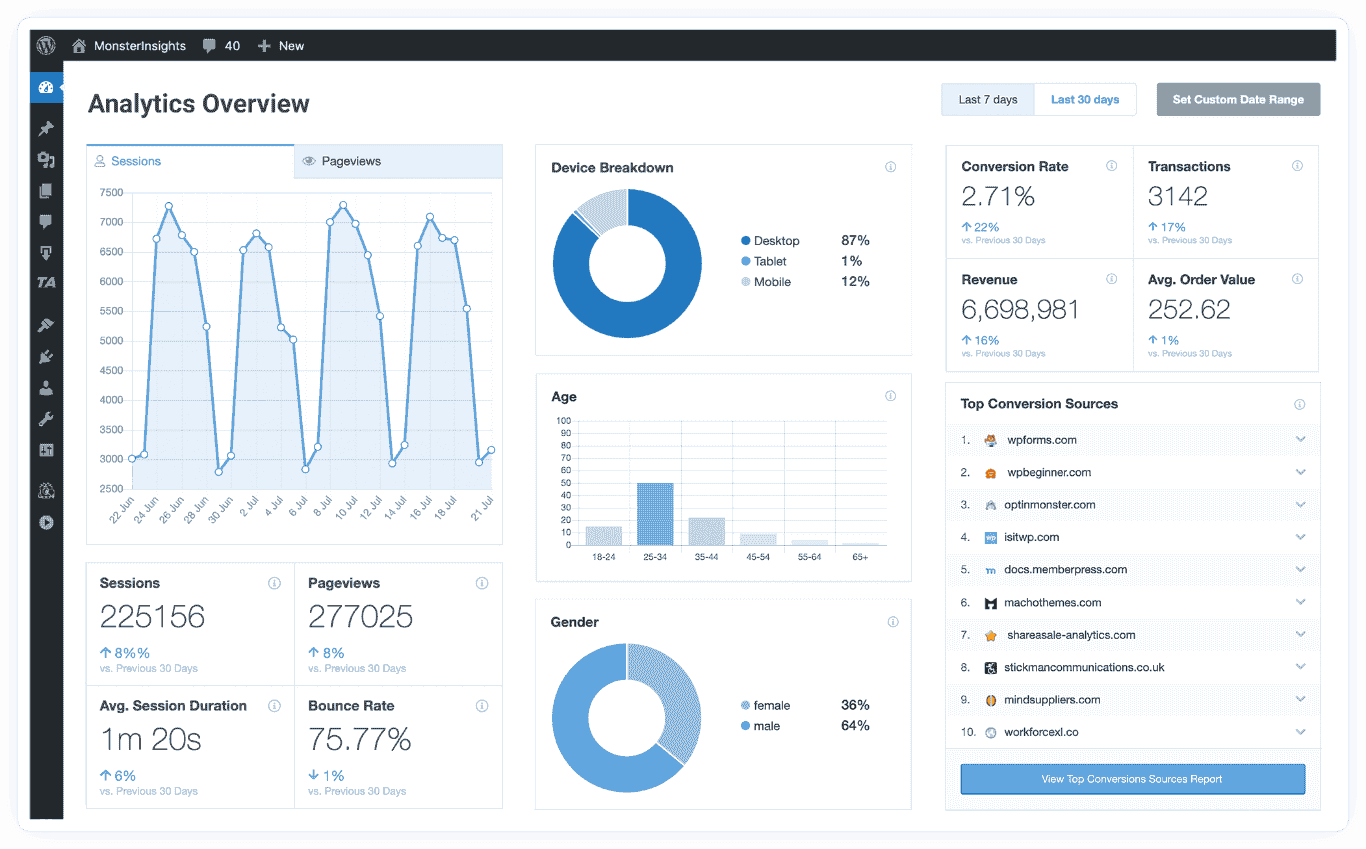Expand the machothemes.com conversion source row
This screenshot has height=849, width=1366.
pyautogui.click(x=1301, y=602)
